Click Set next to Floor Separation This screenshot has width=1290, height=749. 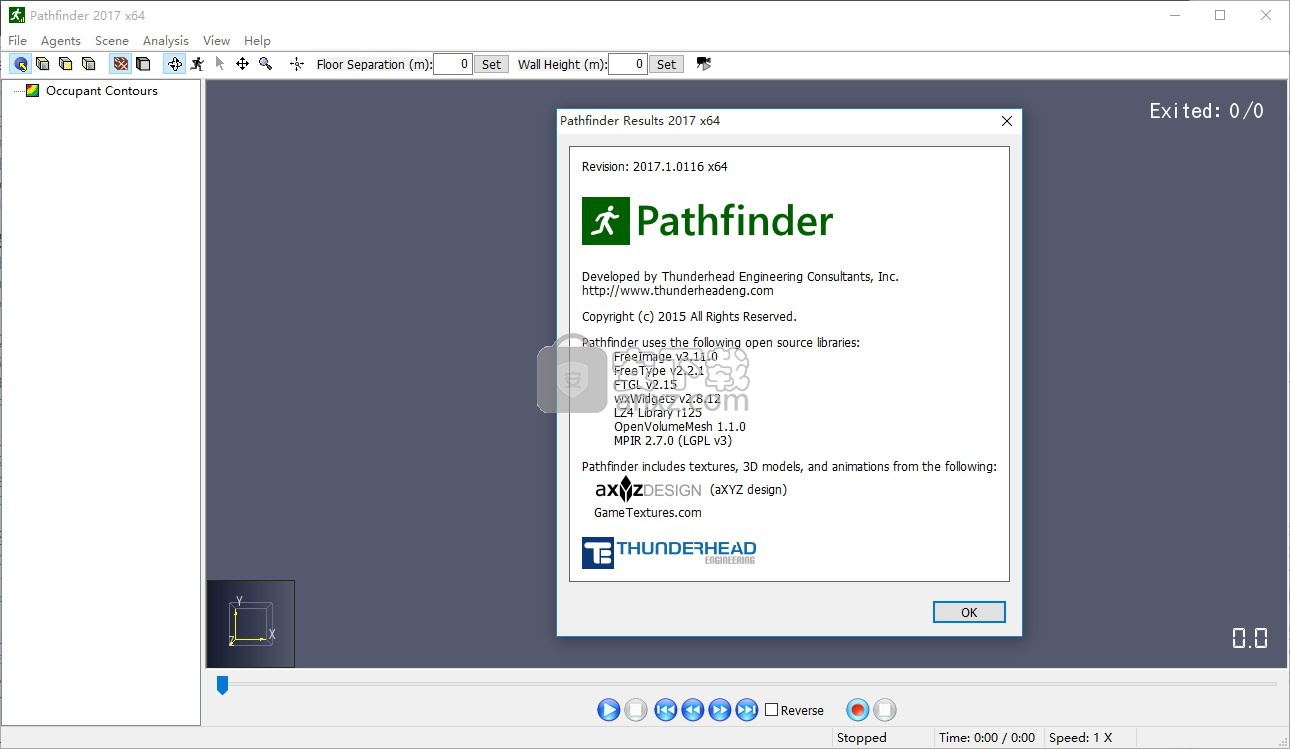[491, 64]
